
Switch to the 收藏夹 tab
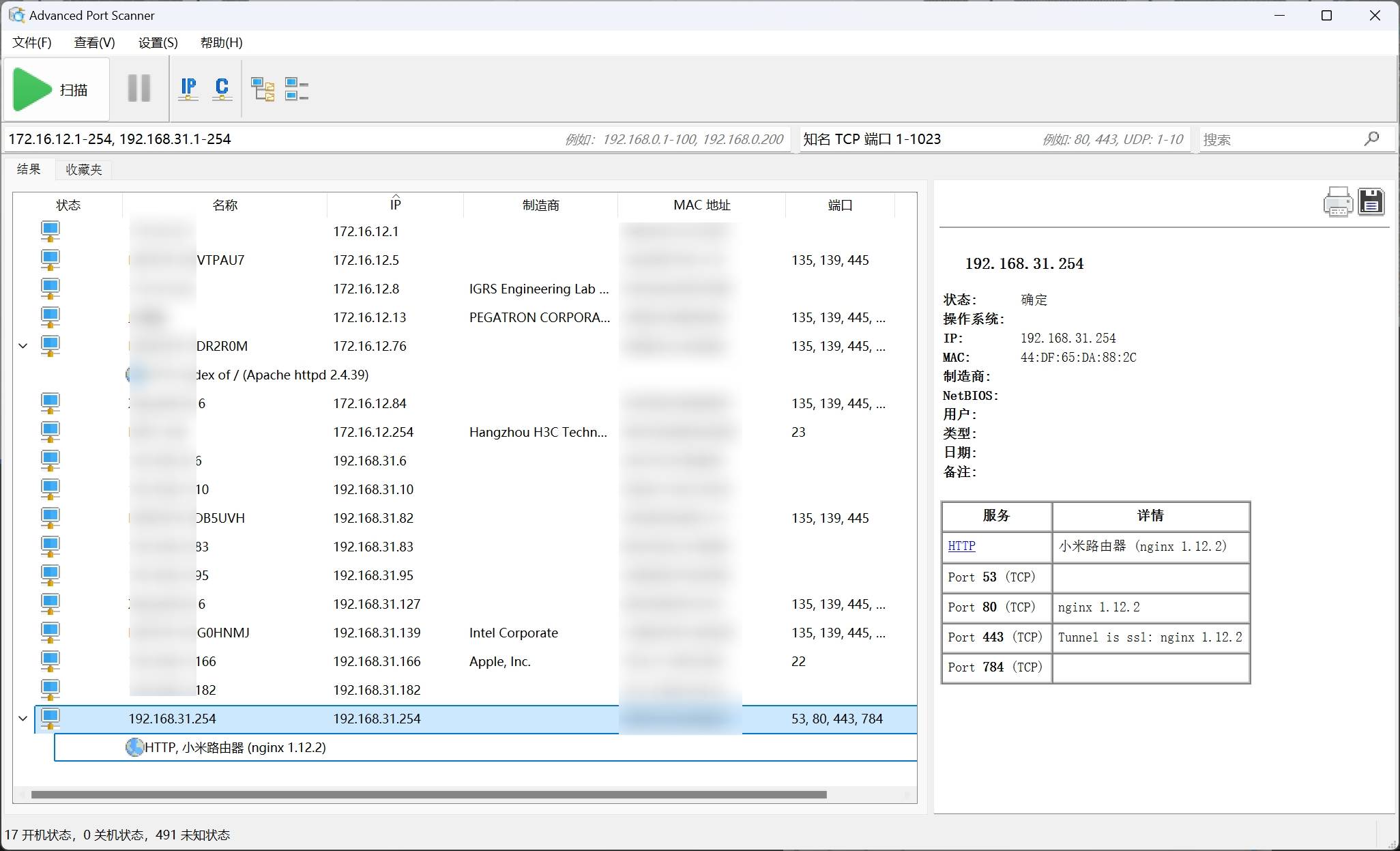coord(83,169)
